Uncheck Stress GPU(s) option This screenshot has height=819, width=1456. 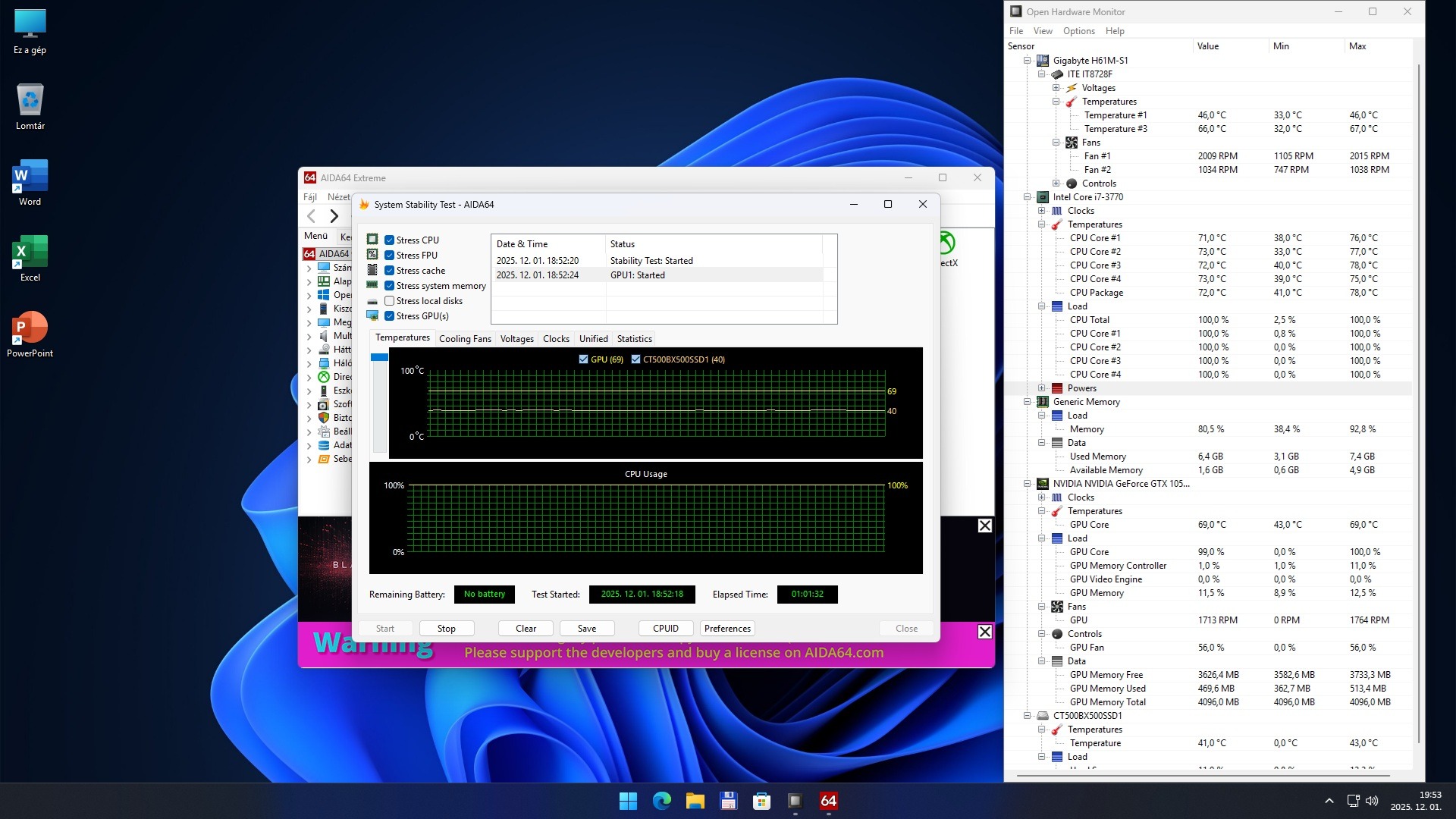[x=389, y=316]
